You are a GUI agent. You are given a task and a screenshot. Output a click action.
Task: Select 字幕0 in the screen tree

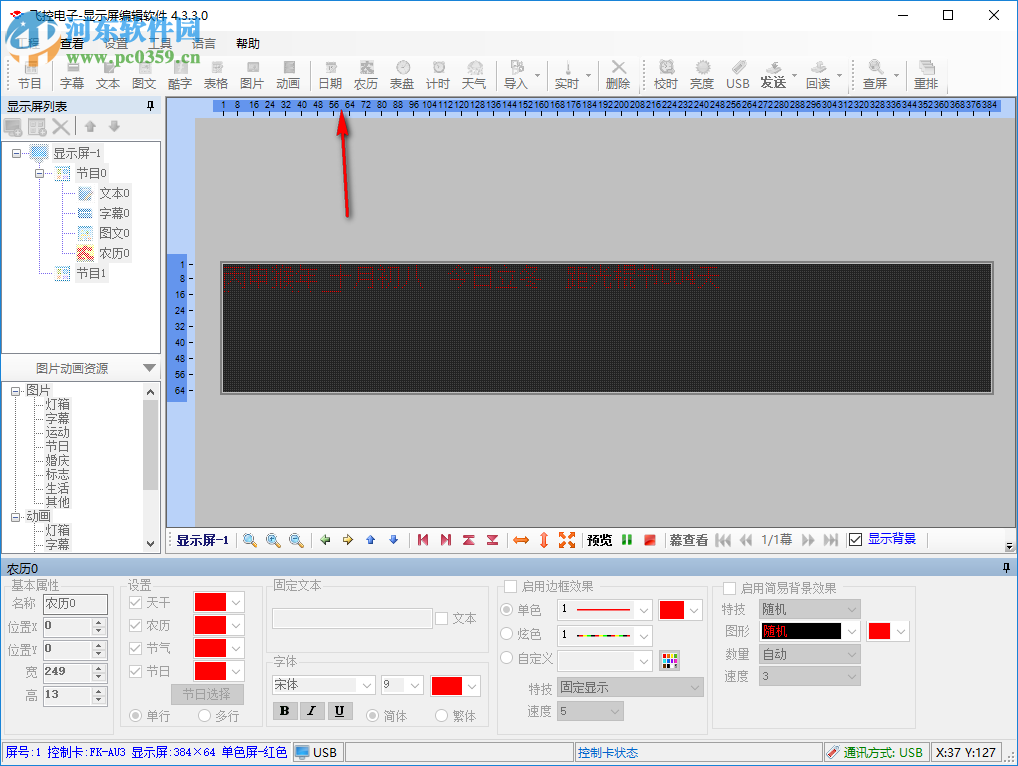click(x=114, y=213)
